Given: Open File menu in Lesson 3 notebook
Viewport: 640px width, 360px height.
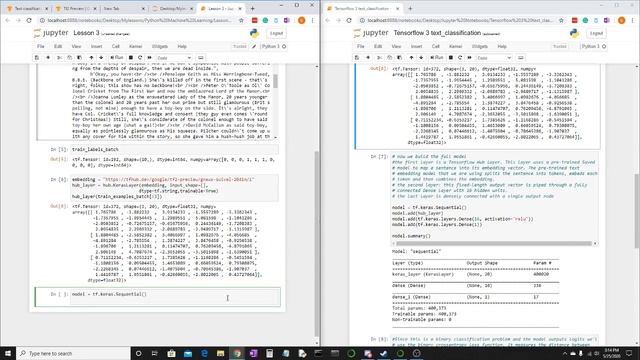Looking at the screenshot, I should [40, 47].
